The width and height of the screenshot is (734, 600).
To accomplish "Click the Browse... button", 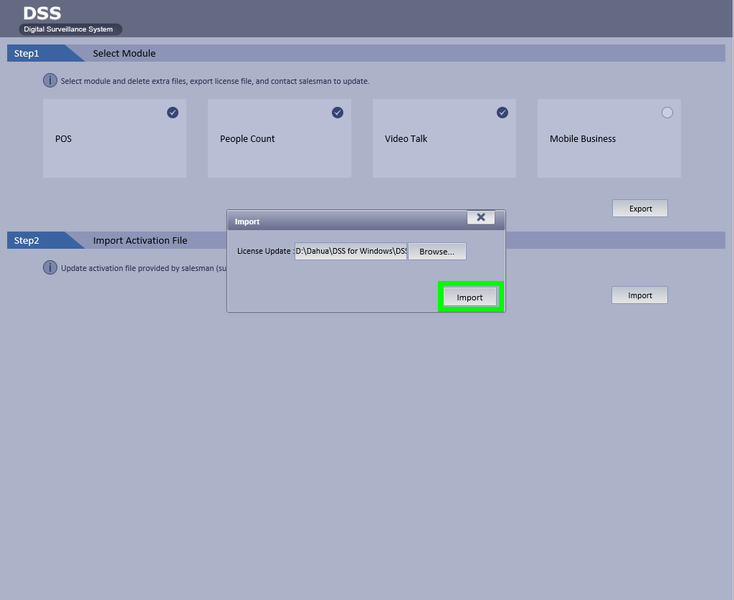I will (x=437, y=251).
